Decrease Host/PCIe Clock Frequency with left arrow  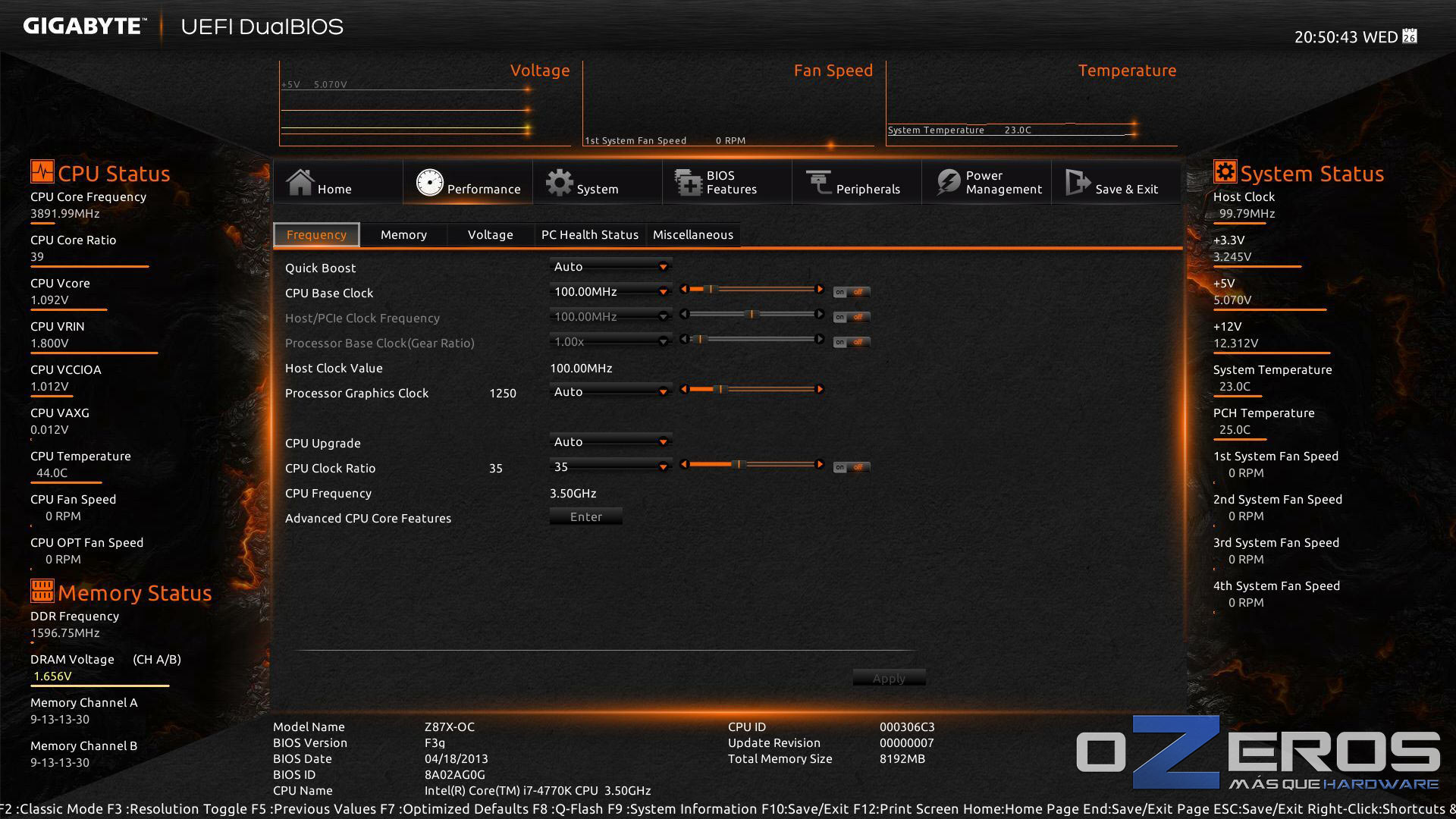pyautogui.click(x=684, y=314)
